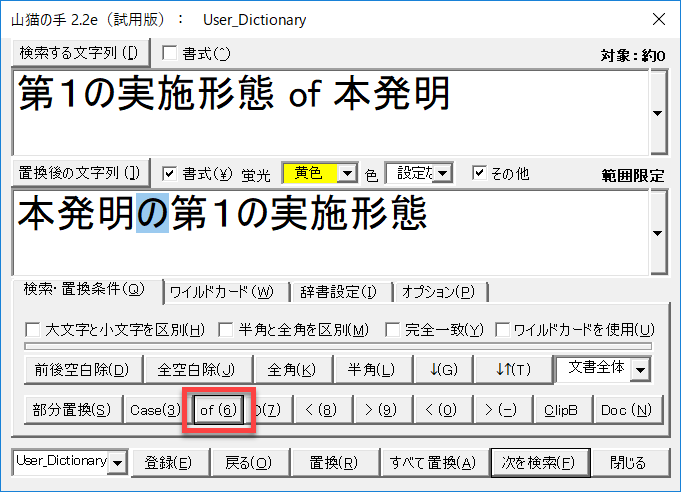Viewport: 681px width, 492px height.
Task: Click the highlighted of (6) button
Action: point(218,410)
